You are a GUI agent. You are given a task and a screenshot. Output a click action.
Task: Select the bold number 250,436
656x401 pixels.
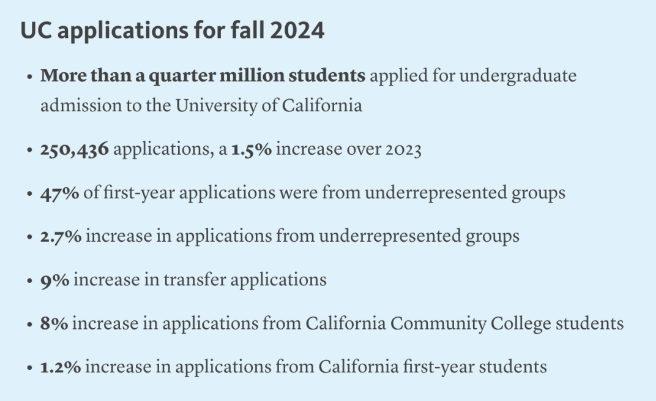[74, 149]
